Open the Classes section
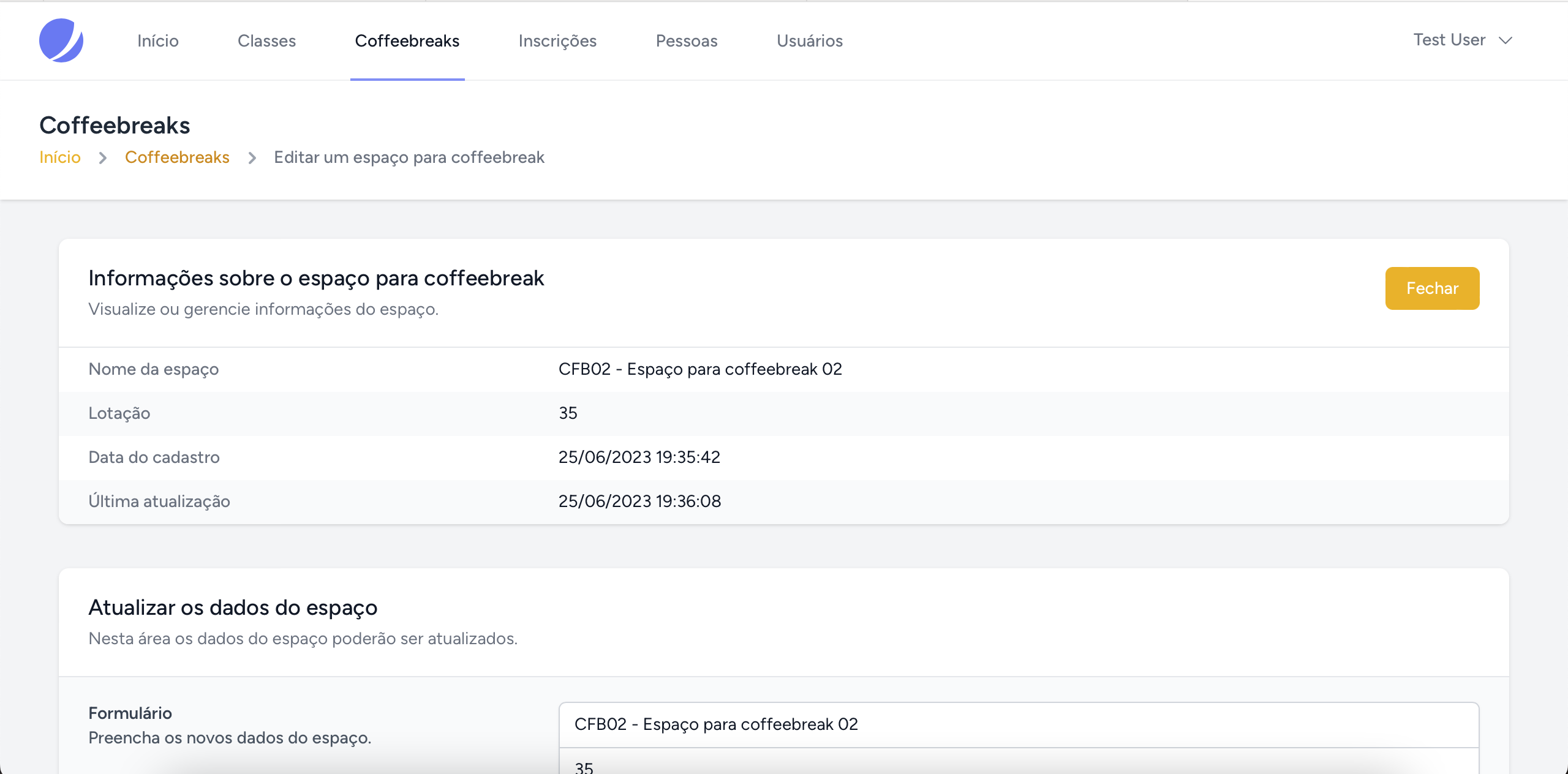The image size is (1568, 774). [266, 40]
